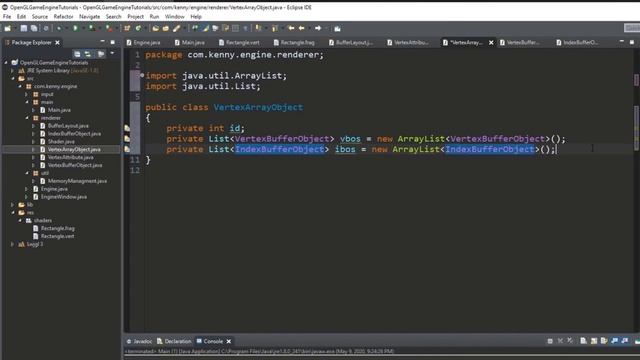Toggle Show Whitespace Characters

pyautogui.click(x=245, y=28)
